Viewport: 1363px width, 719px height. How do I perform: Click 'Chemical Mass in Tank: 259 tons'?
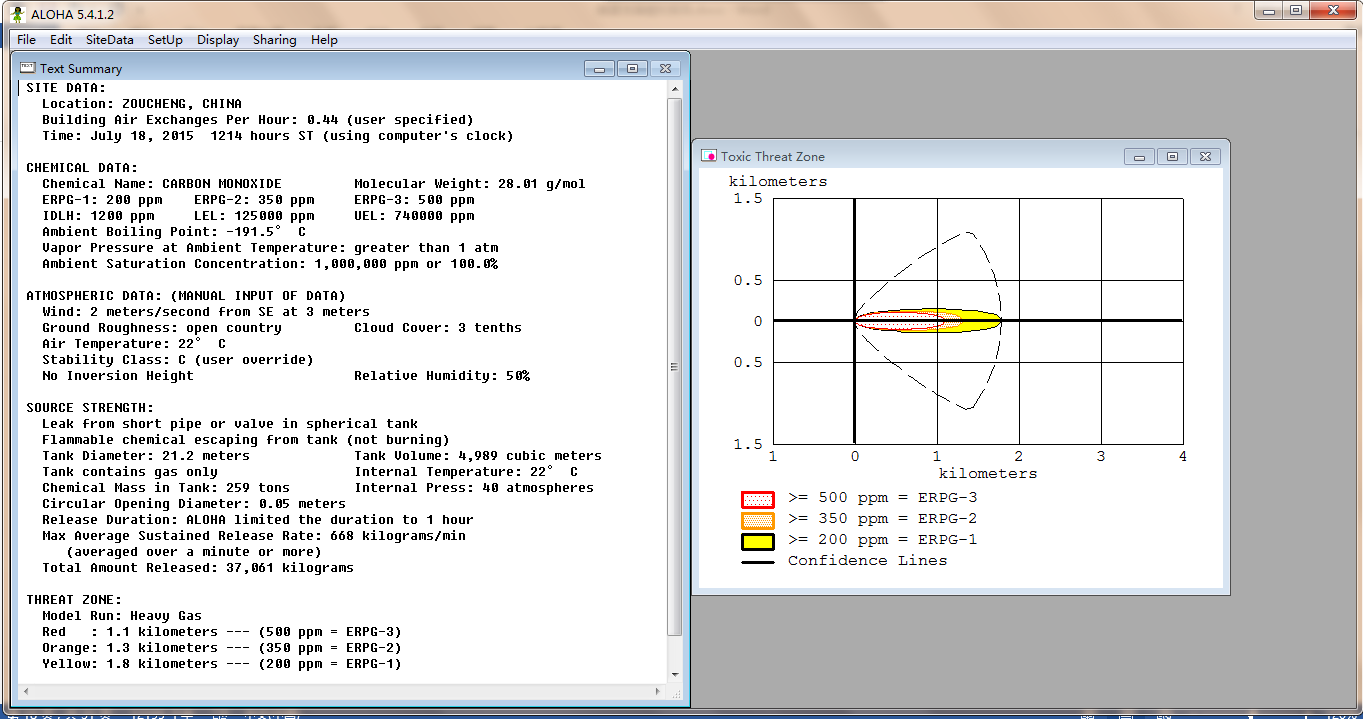tap(166, 488)
